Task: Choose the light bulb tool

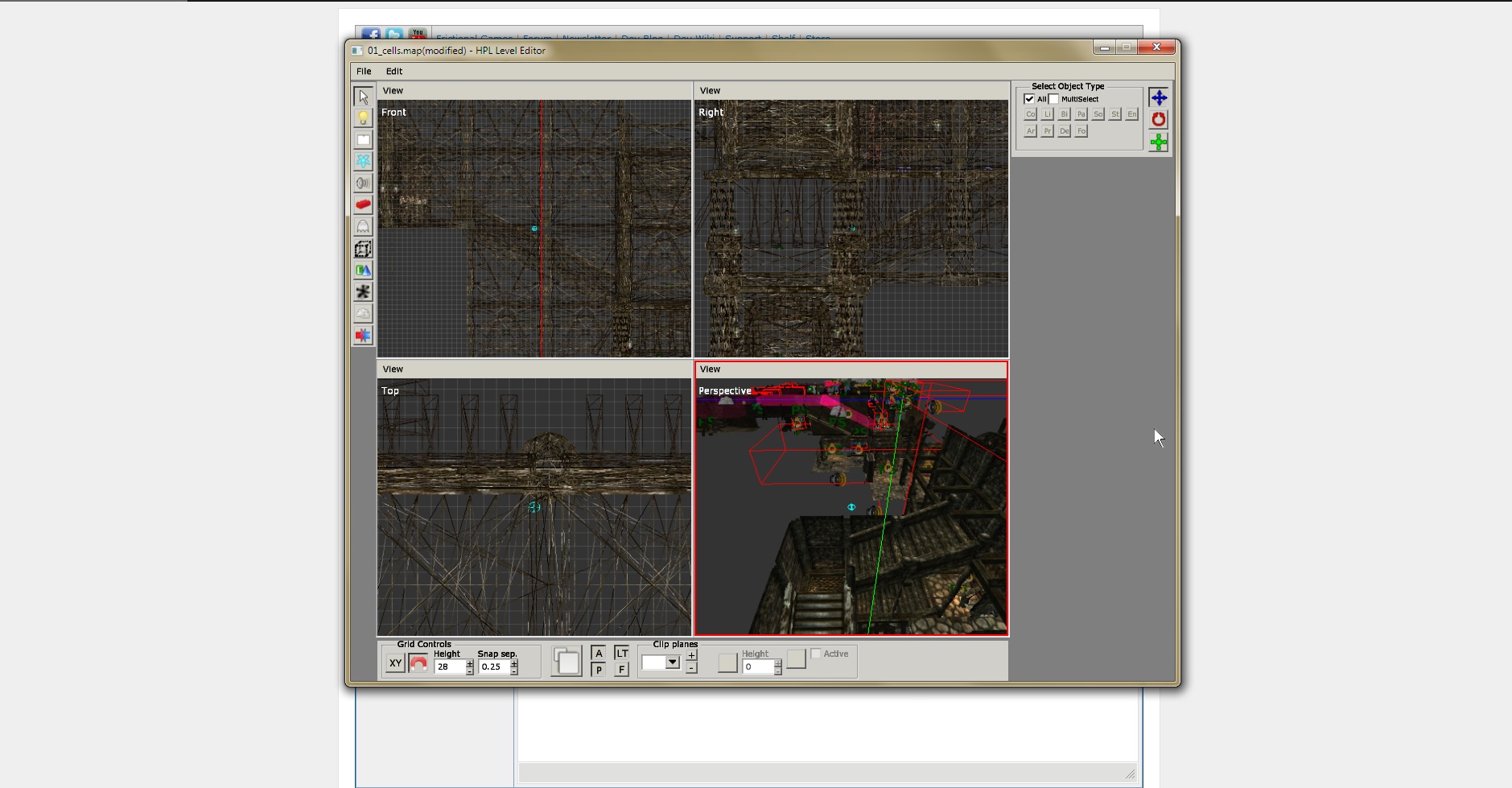Action: [x=363, y=118]
